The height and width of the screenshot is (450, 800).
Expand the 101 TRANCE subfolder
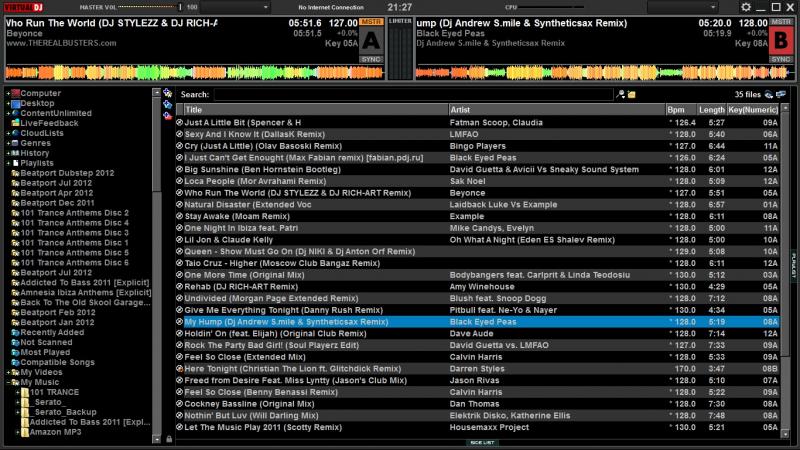coord(17,392)
